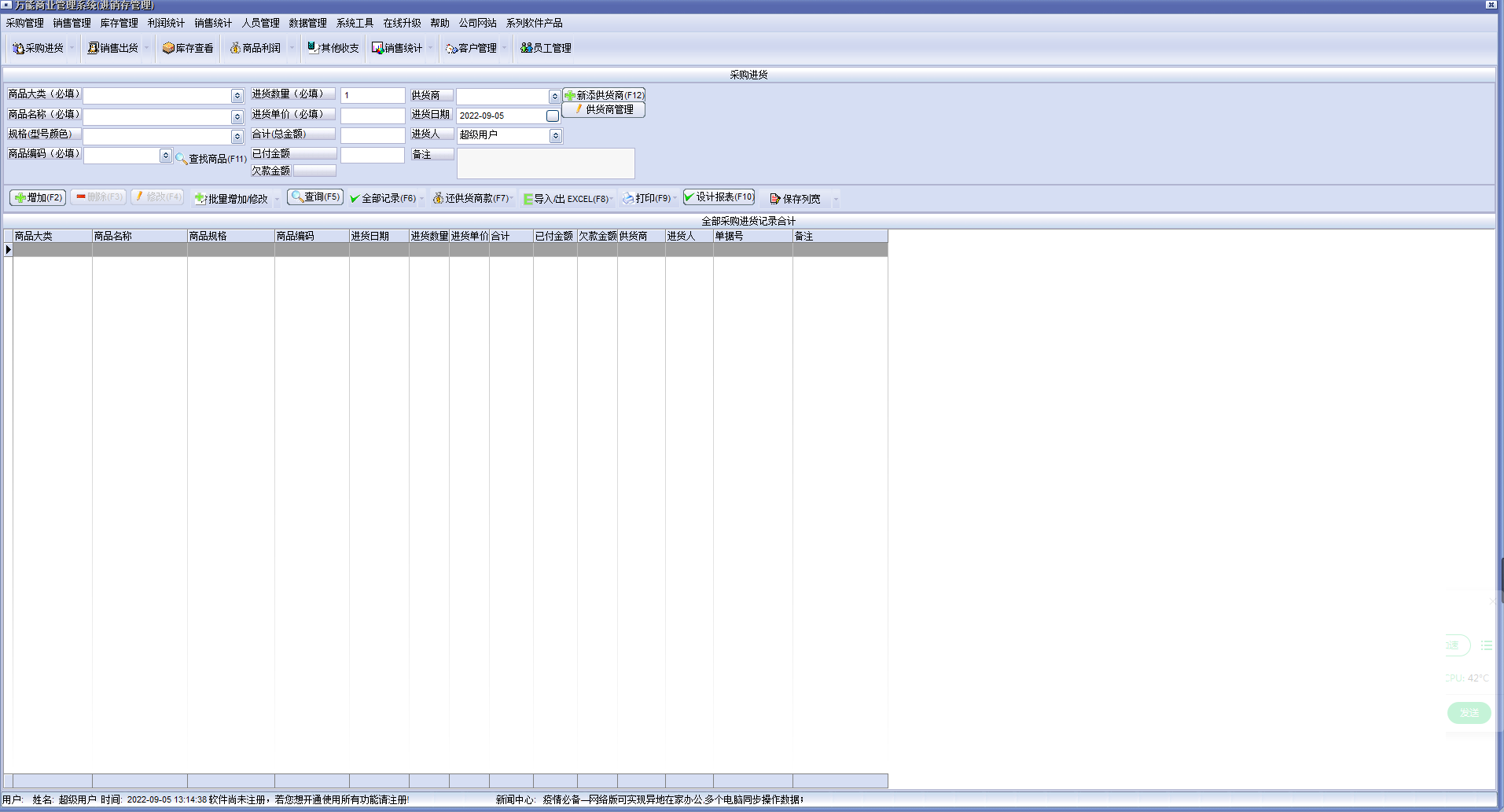Image resolution: width=1504 pixels, height=812 pixels.
Task: Click the 其他收支 toolbar icon
Action: [x=313, y=49]
